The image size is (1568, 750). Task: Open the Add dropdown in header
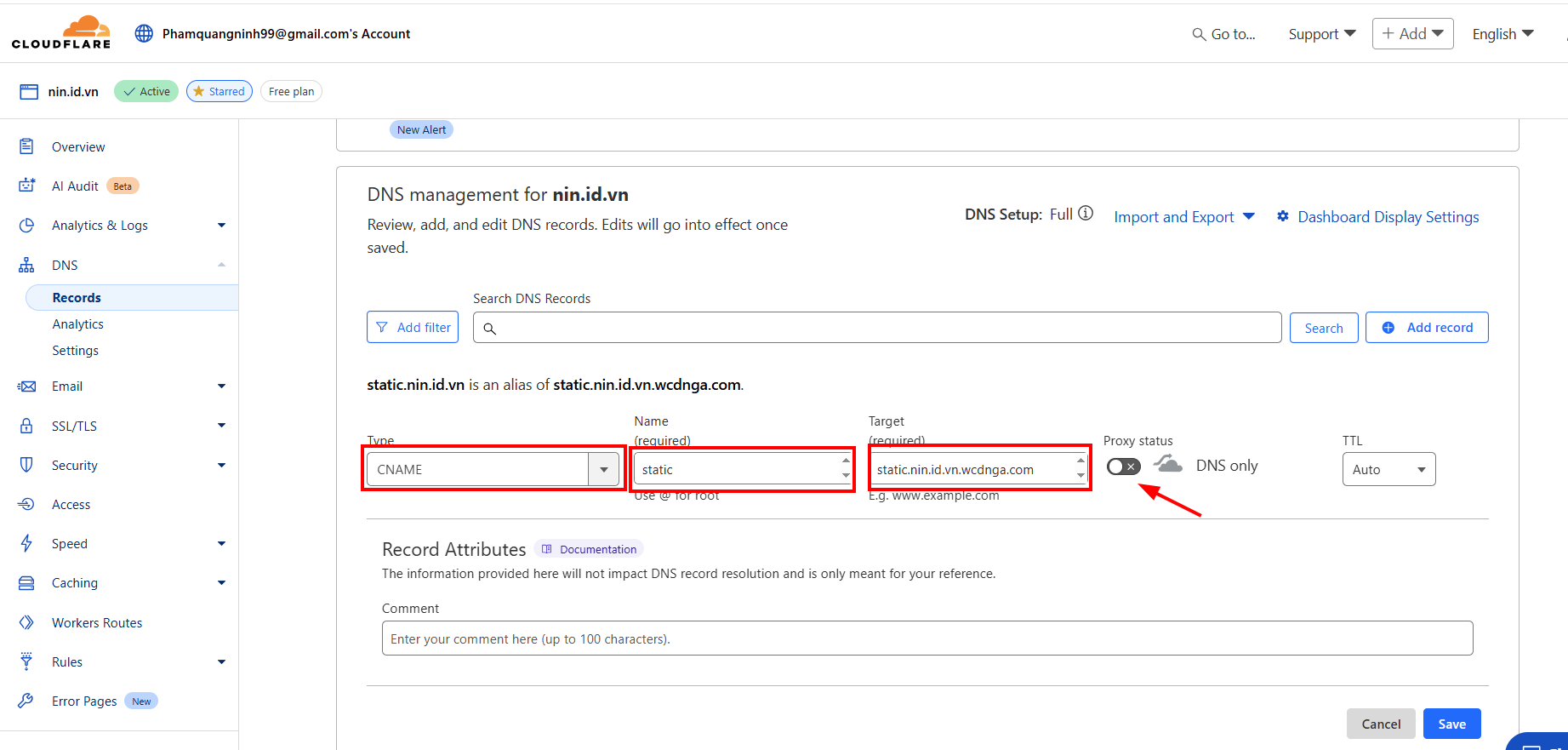1412,33
